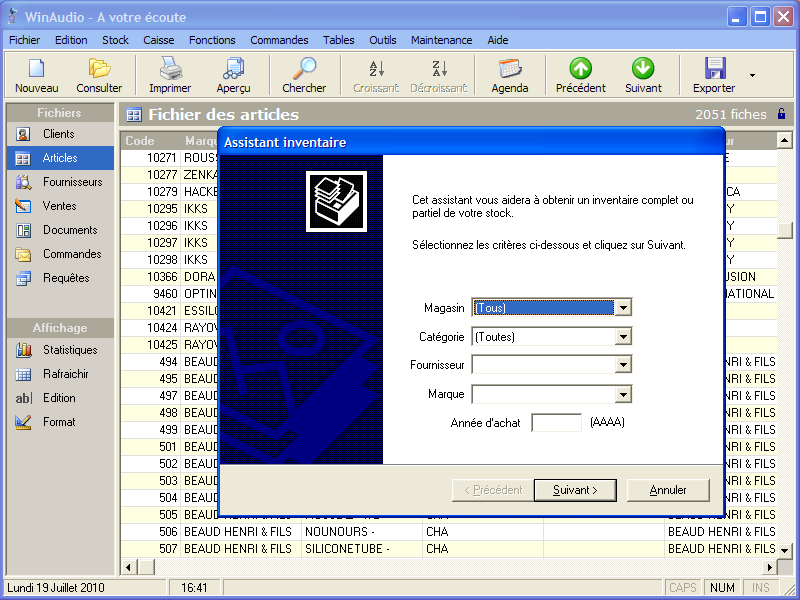Click the Exporter floppy disk icon
800x600 pixels.
(714, 69)
